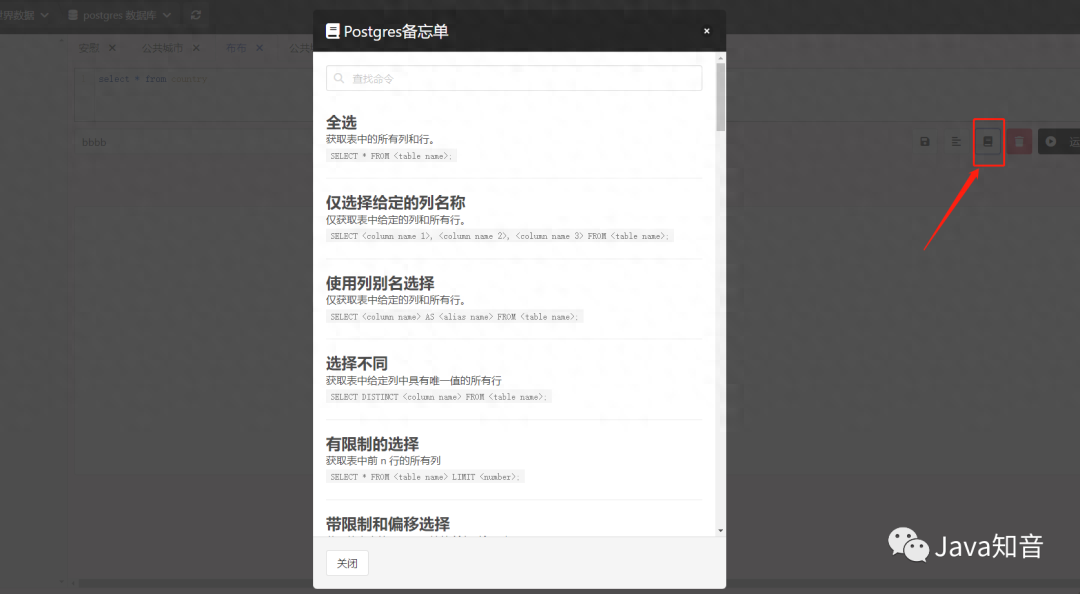Close the 布布 tab with its X
Image resolution: width=1080 pixels, height=594 pixels.
point(259,48)
